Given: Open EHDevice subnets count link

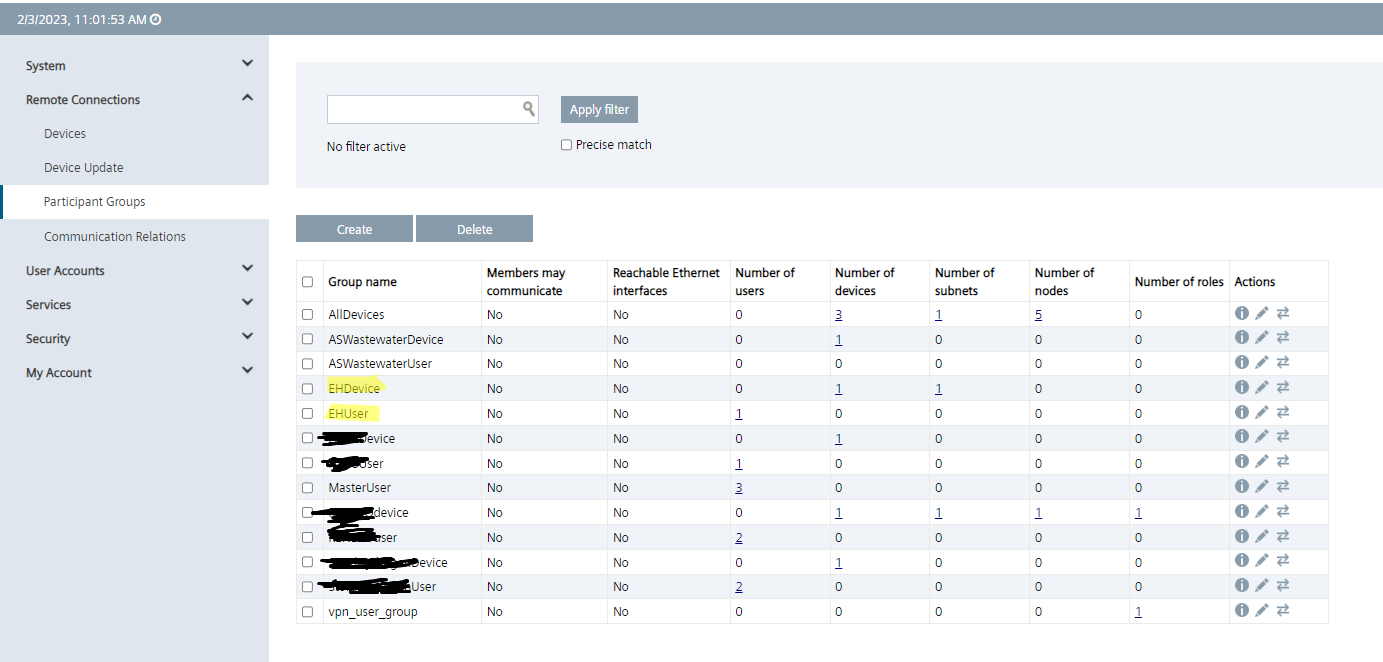Looking at the screenshot, I should [938, 389].
